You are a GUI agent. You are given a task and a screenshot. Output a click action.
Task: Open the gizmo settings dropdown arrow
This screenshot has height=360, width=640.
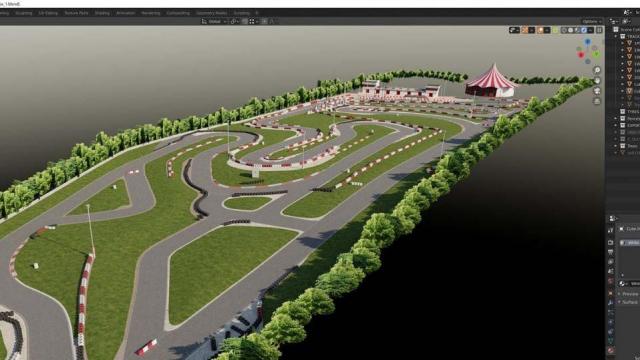click(531, 30)
